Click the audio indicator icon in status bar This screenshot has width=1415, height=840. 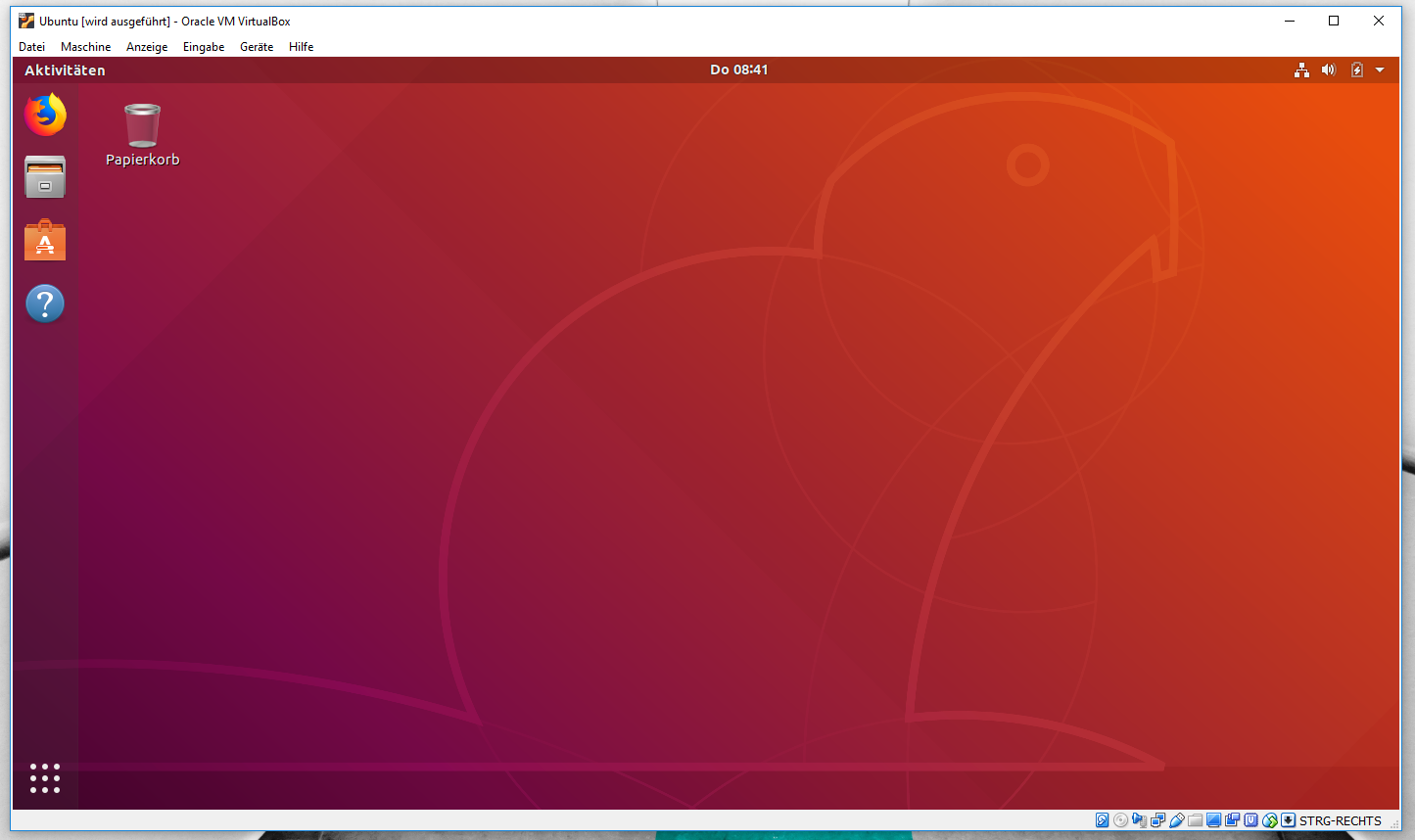[1139, 820]
